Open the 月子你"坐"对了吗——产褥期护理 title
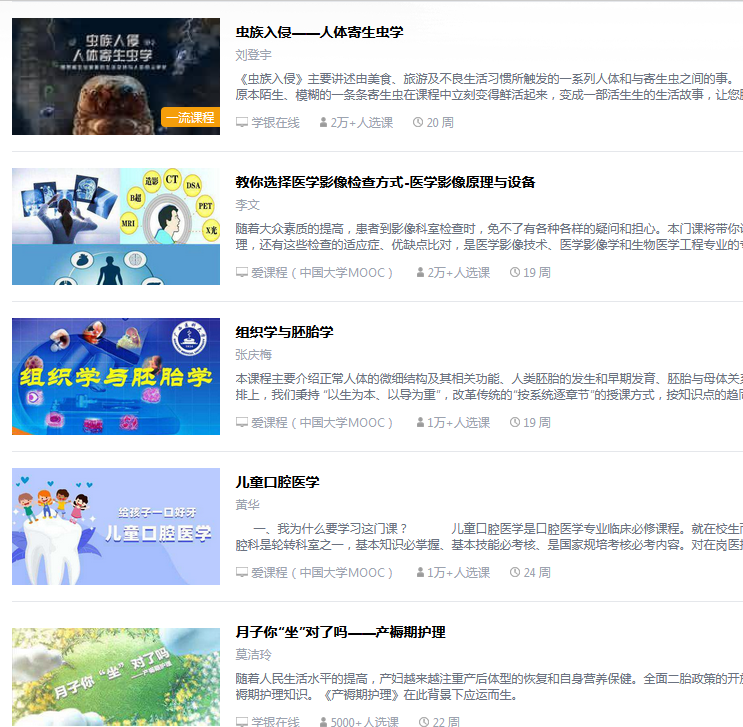Viewport: 743px width, 727px height. (340, 632)
